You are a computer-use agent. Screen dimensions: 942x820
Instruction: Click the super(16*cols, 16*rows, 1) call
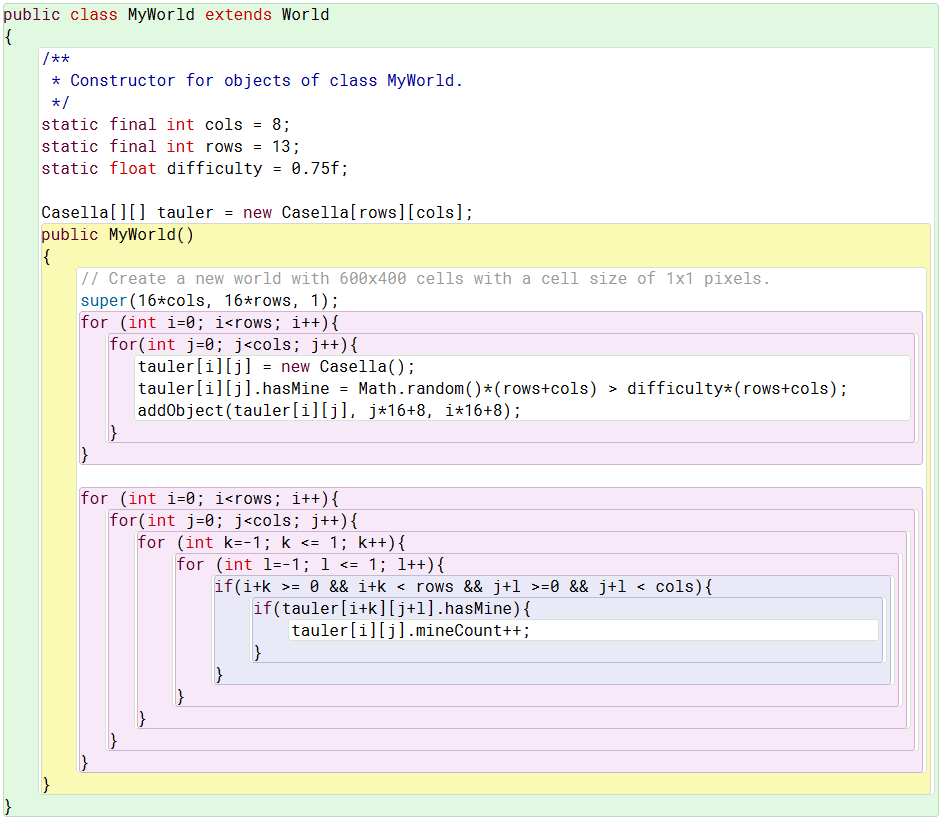click(x=209, y=301)
